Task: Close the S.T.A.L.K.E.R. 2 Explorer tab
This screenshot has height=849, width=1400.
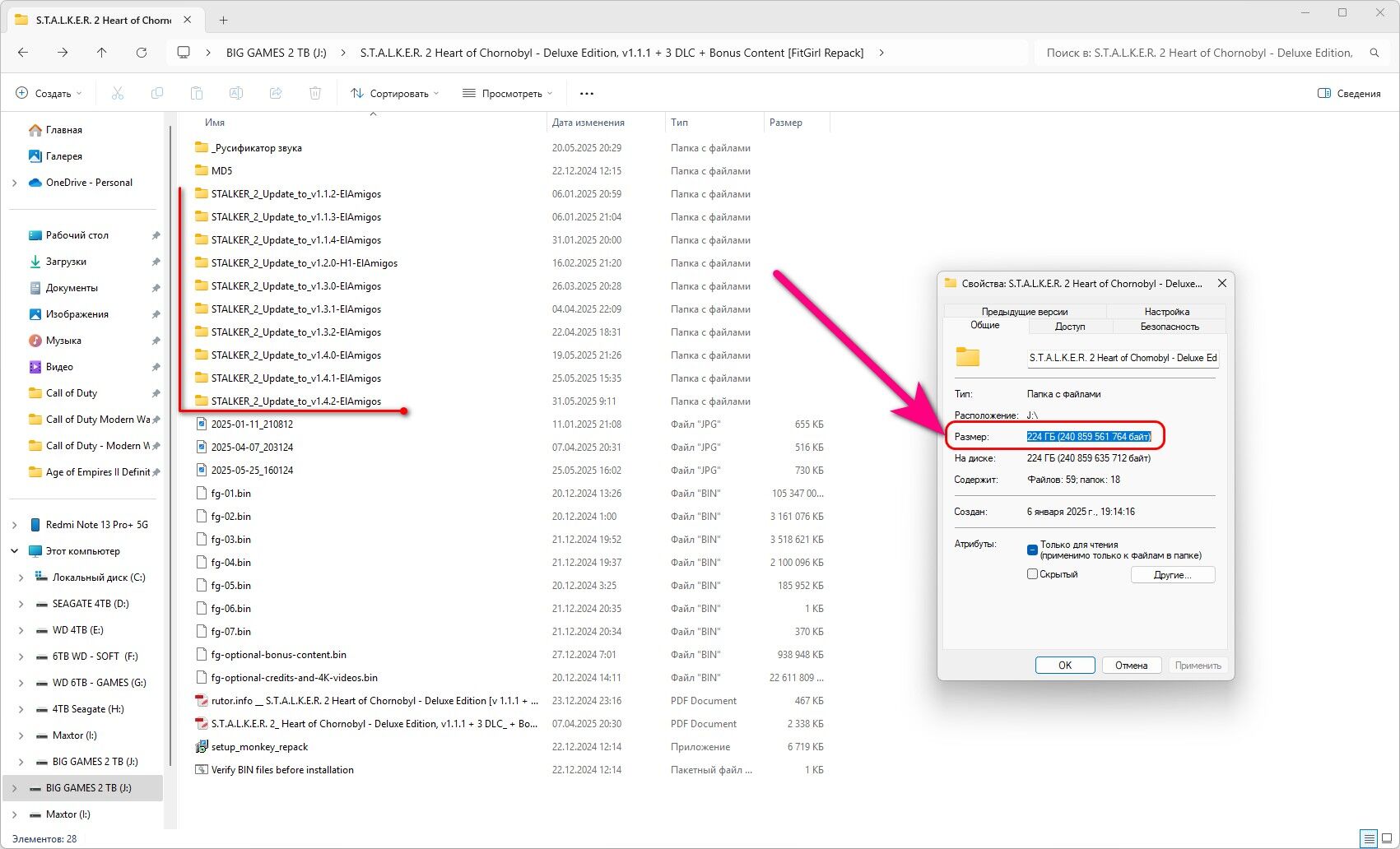Action: pyautogui.click(x=188, y=20)
